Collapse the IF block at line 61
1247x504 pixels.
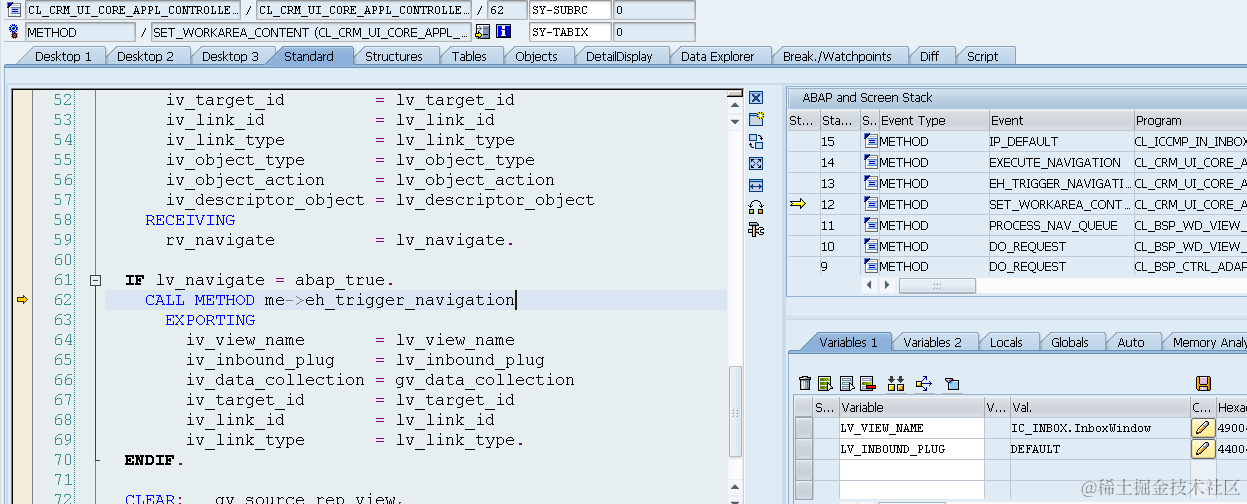[95, 280]
